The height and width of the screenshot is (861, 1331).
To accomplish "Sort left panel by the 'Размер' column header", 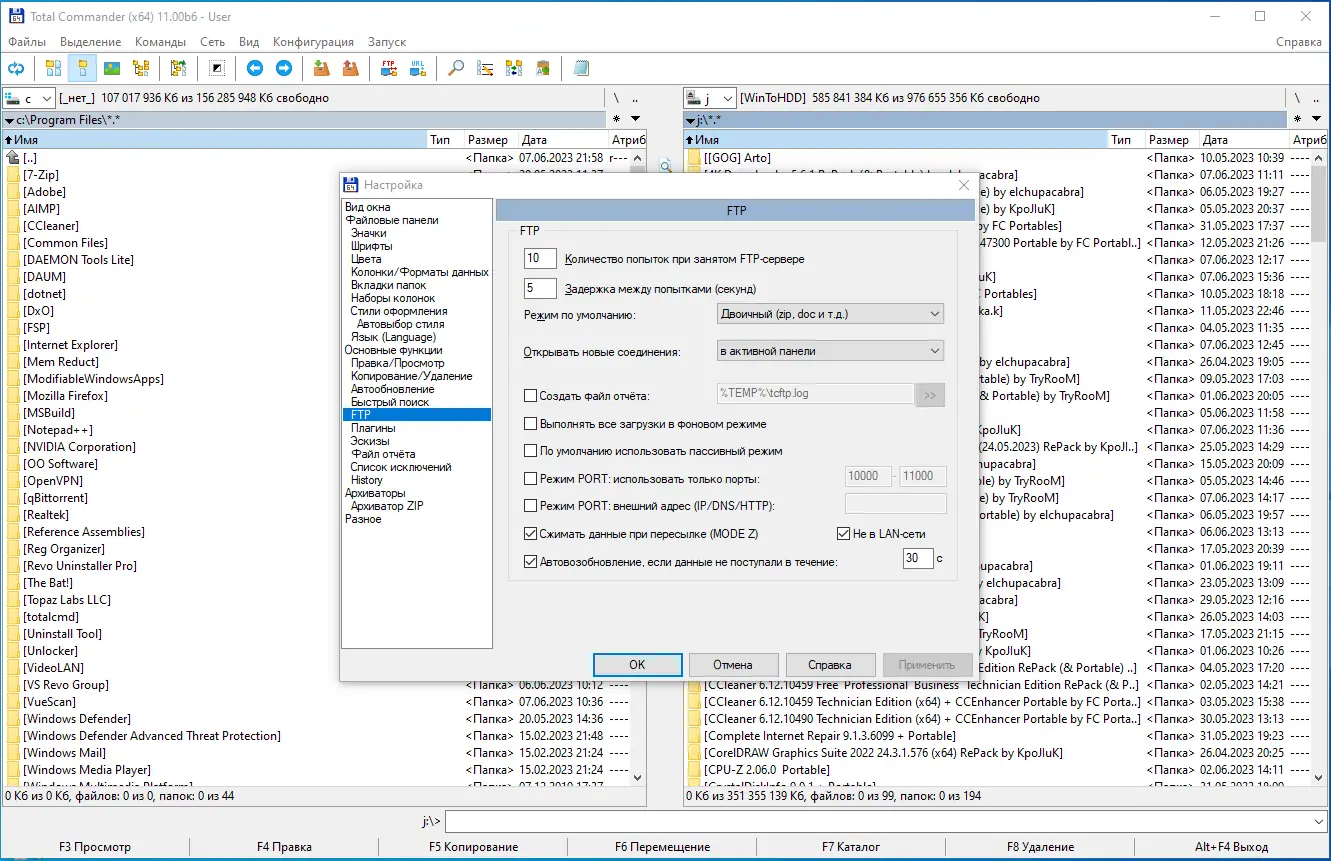I will click(x=487, y=140).
